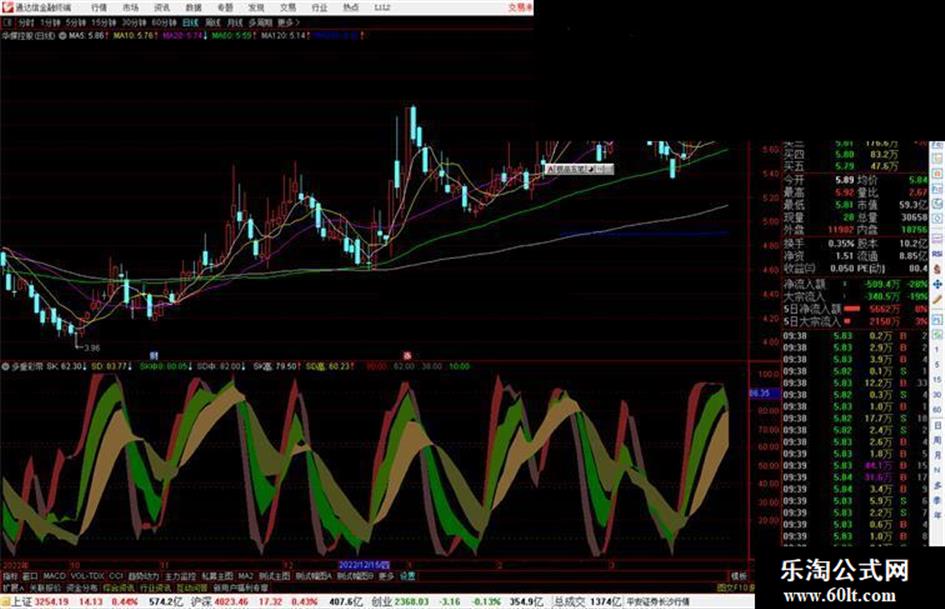Open the 发现 menu

tap(256, 8)
